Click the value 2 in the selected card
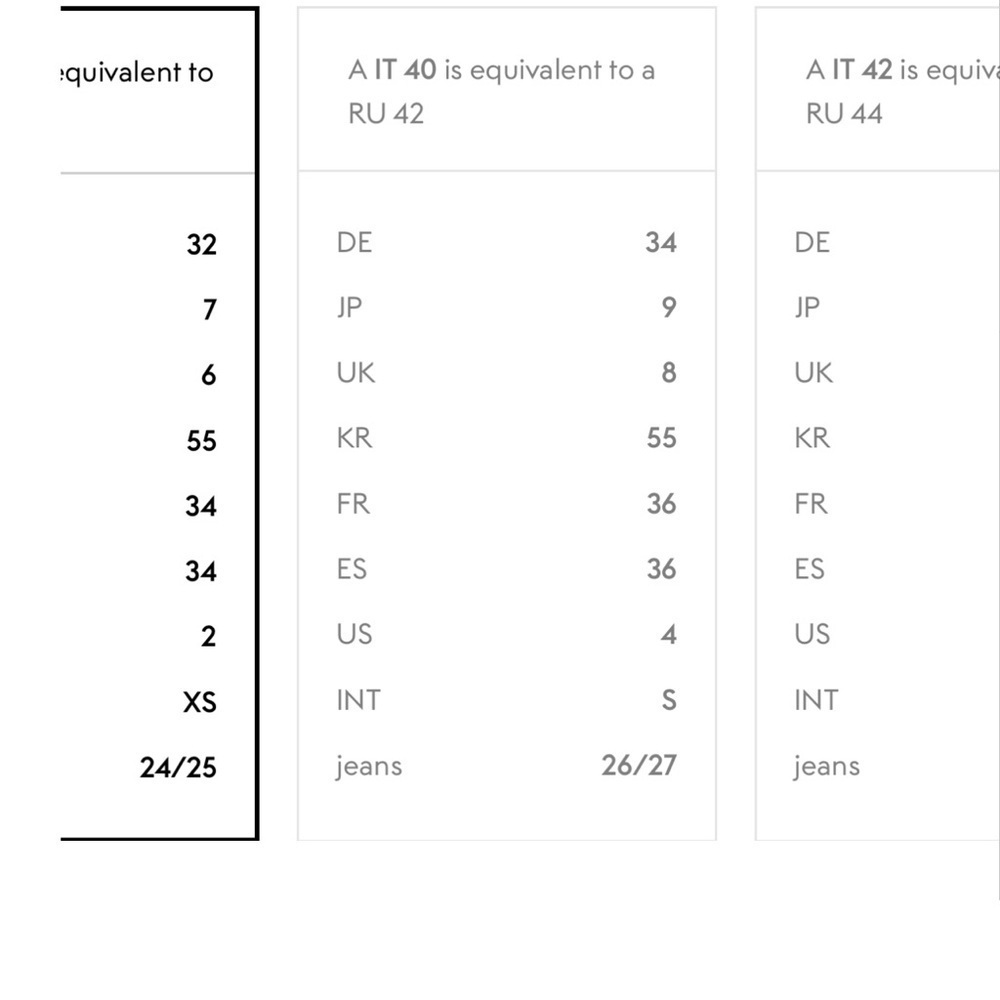 (x=207, y=637)
